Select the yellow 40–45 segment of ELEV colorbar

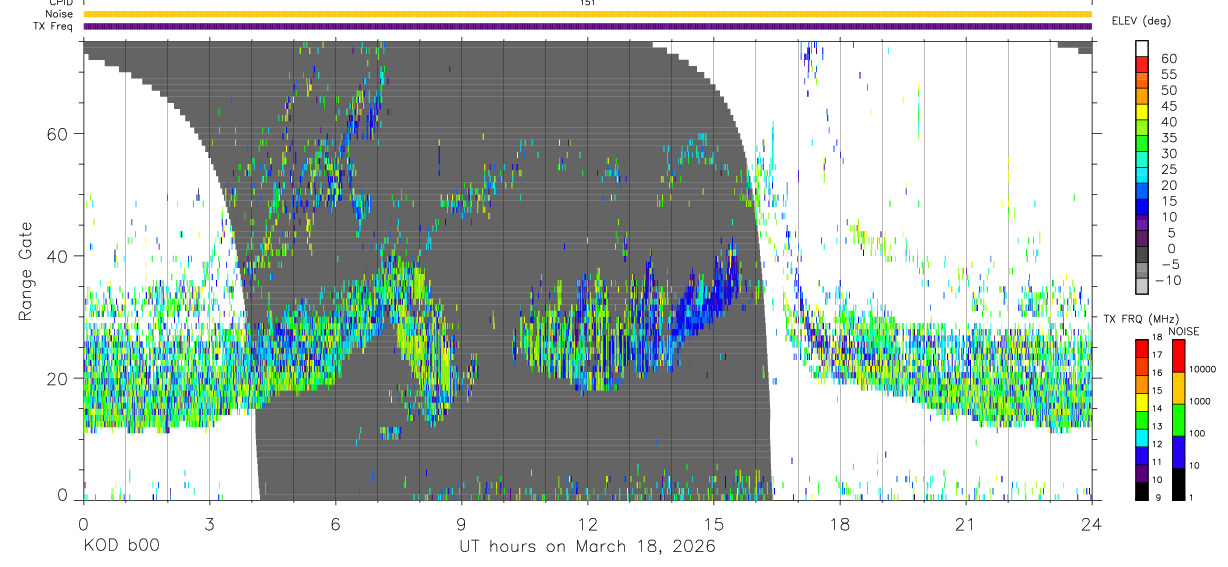pos(1142,113)
